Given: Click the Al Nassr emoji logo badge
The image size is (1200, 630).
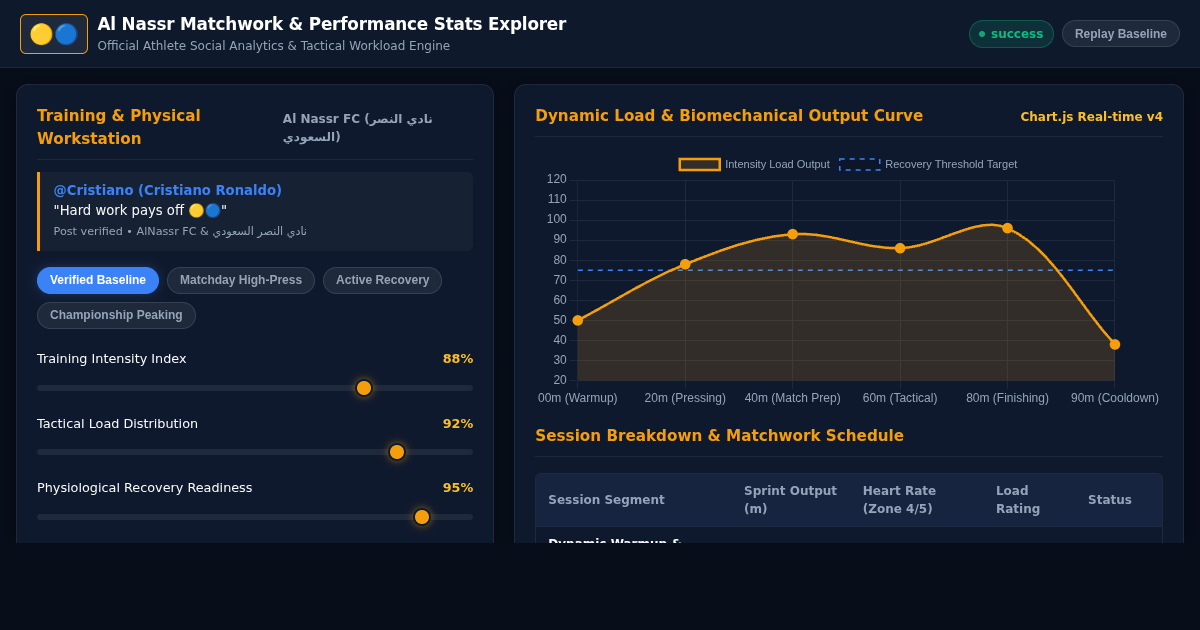Looking at the screenshot, I should click(54, 34).
